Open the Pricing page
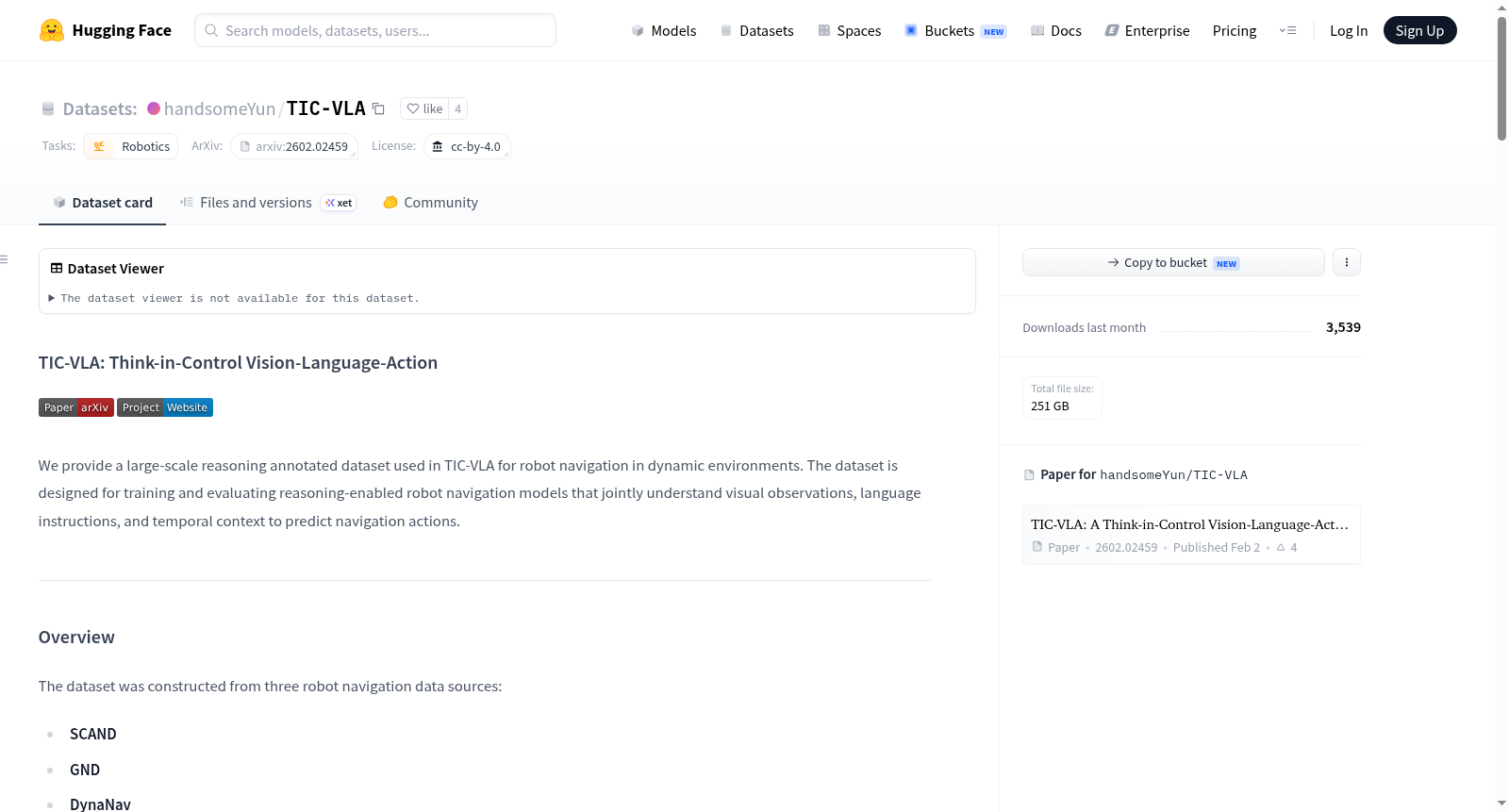Image resolution: width=1509 pixels, height=812 pixels. pyautogui.click(x=1235, y=30)
